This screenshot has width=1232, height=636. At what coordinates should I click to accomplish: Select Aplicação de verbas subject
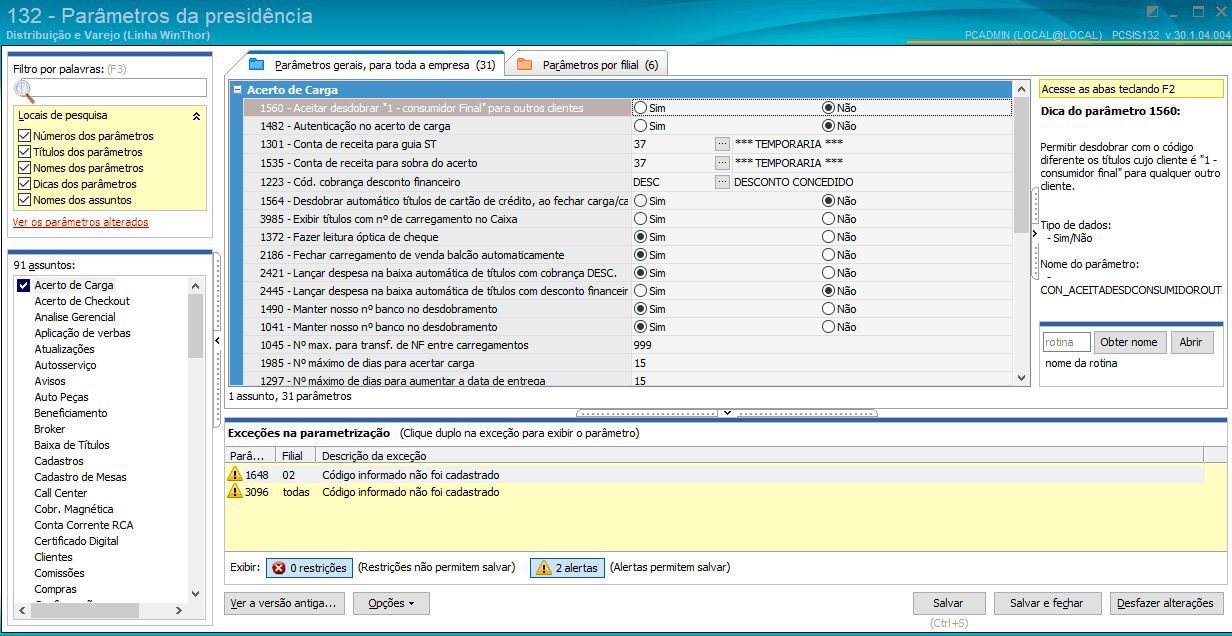[82, 333]
